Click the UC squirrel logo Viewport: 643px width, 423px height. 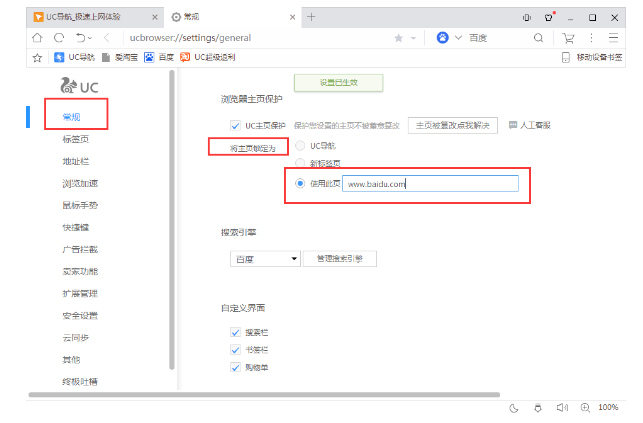(x=80, y=85)
